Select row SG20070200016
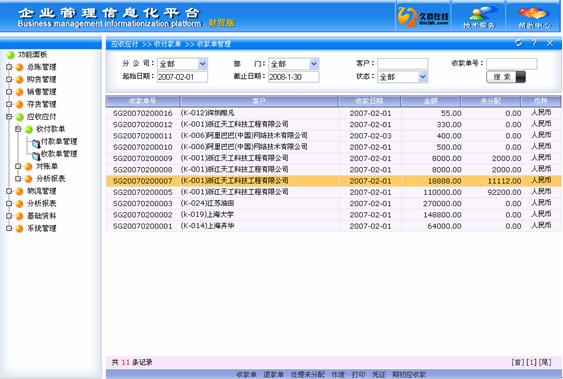The width and height of the screenshot is (563, 379). [333, 113]
